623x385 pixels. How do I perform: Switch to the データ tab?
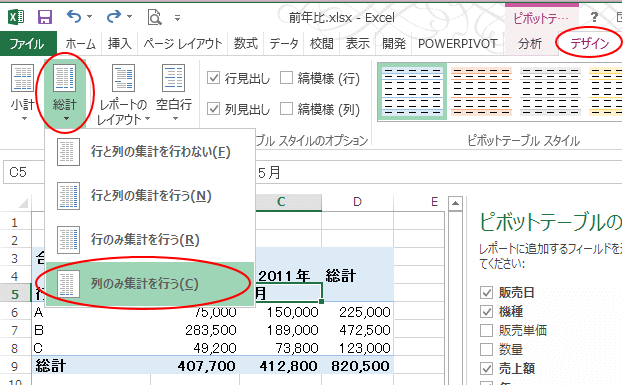(x=284, y=43)
